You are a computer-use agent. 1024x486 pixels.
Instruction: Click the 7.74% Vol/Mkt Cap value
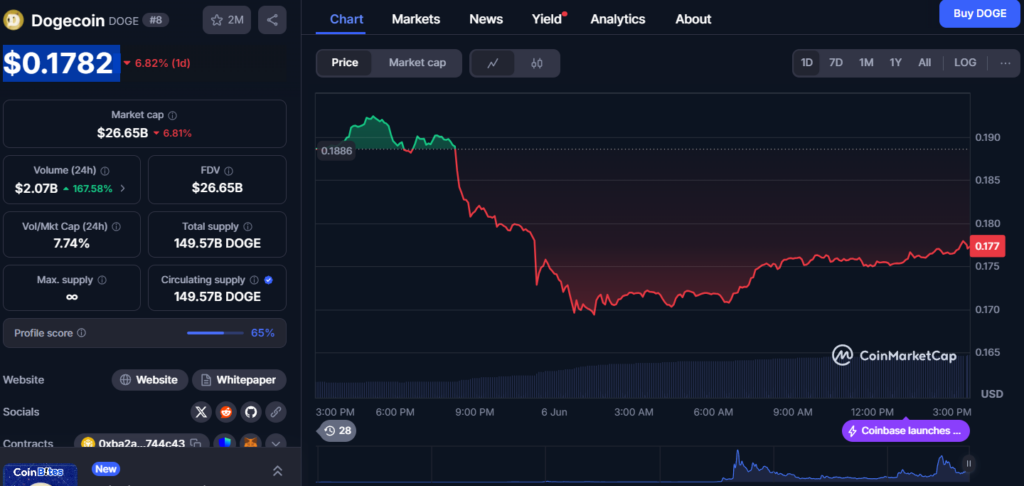click(x=72, y=244)
